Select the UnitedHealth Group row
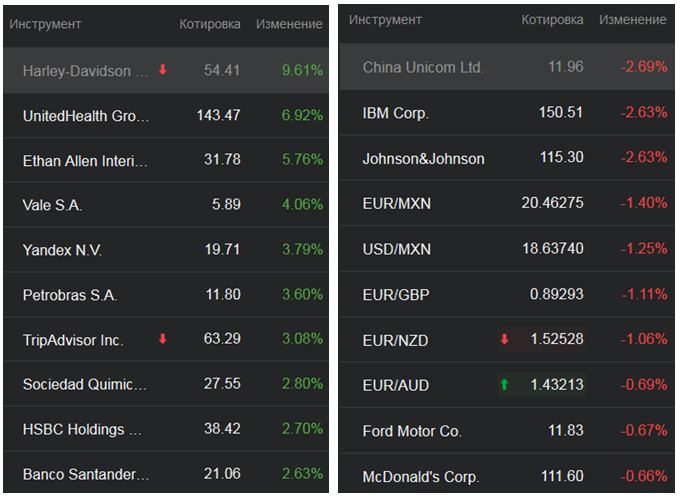 coord(86,116)
